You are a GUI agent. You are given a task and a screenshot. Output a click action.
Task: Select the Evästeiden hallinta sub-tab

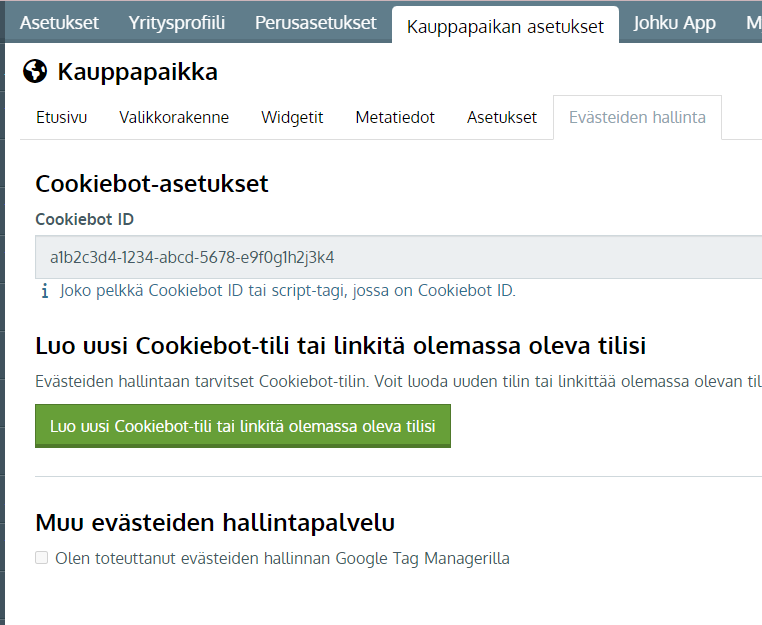[637, 118]
